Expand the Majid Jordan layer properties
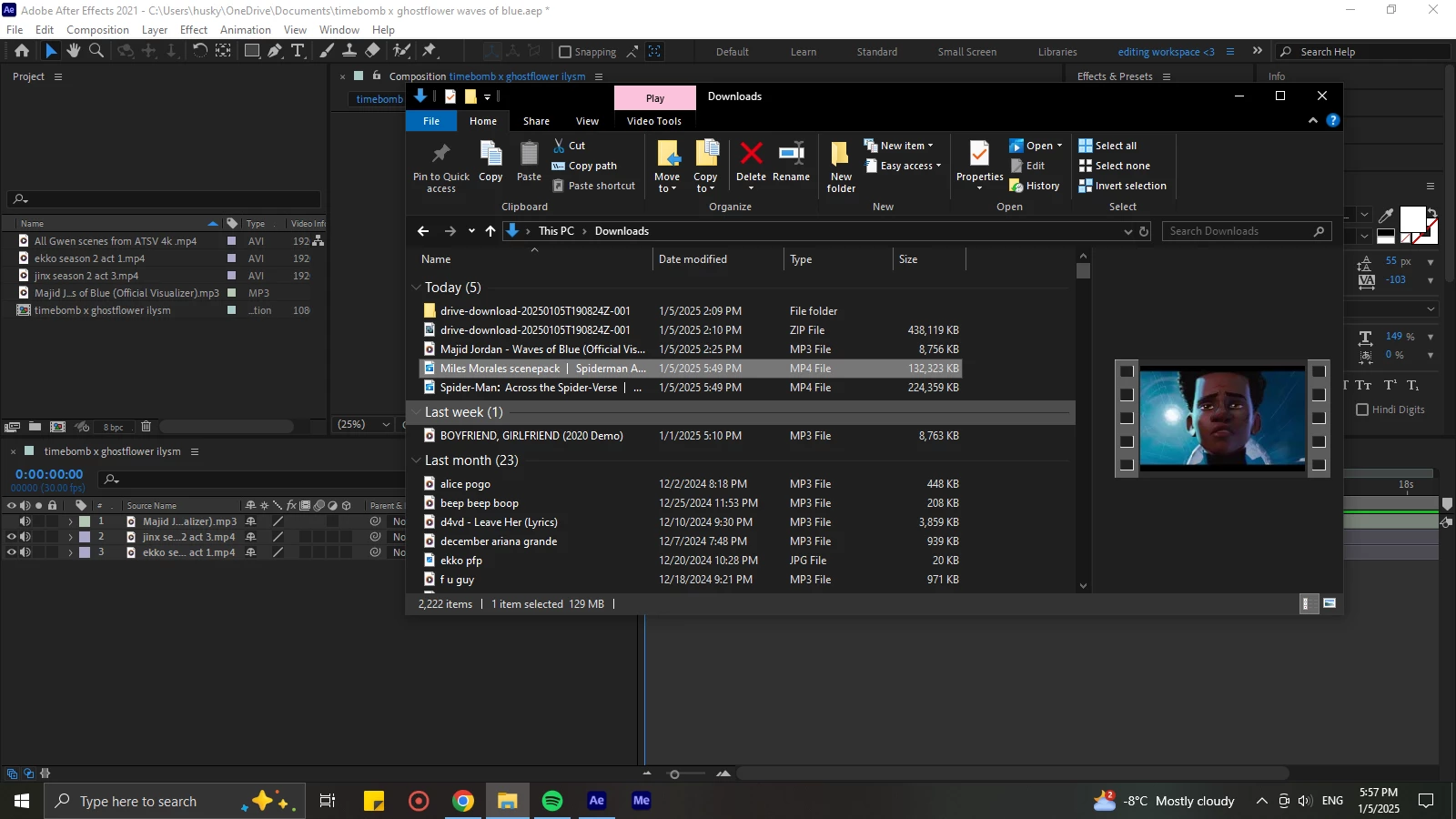1456x819 pixels. coord(70,521)
